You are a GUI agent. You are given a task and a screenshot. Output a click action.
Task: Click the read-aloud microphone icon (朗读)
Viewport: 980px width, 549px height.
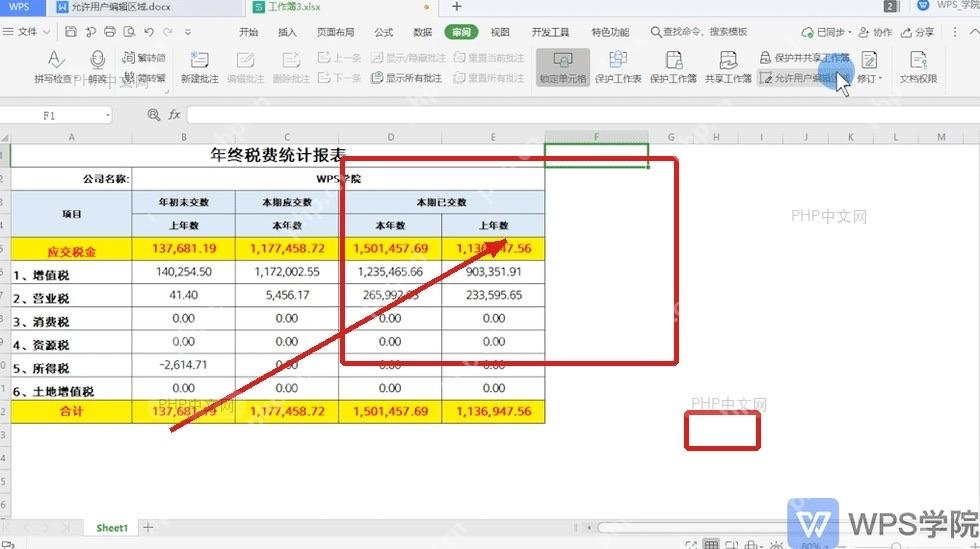point(98,68)
